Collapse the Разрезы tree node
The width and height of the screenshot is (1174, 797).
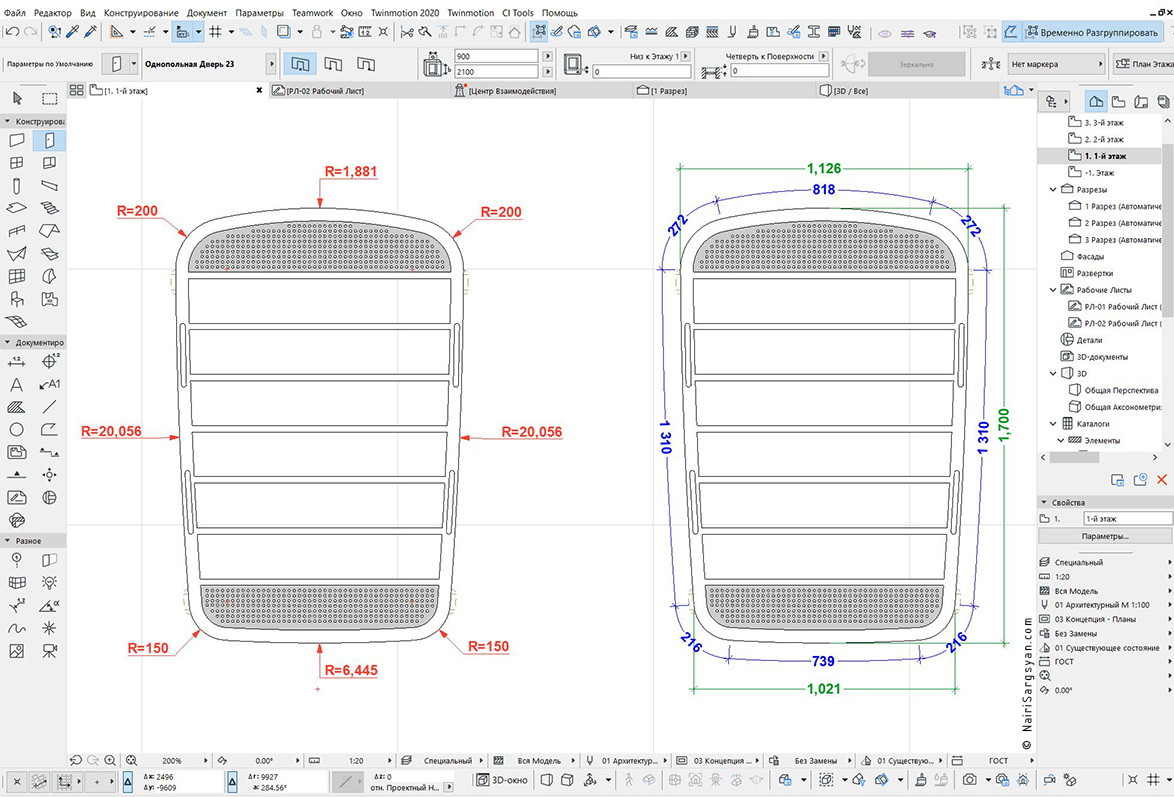(x=1053, y=190)
